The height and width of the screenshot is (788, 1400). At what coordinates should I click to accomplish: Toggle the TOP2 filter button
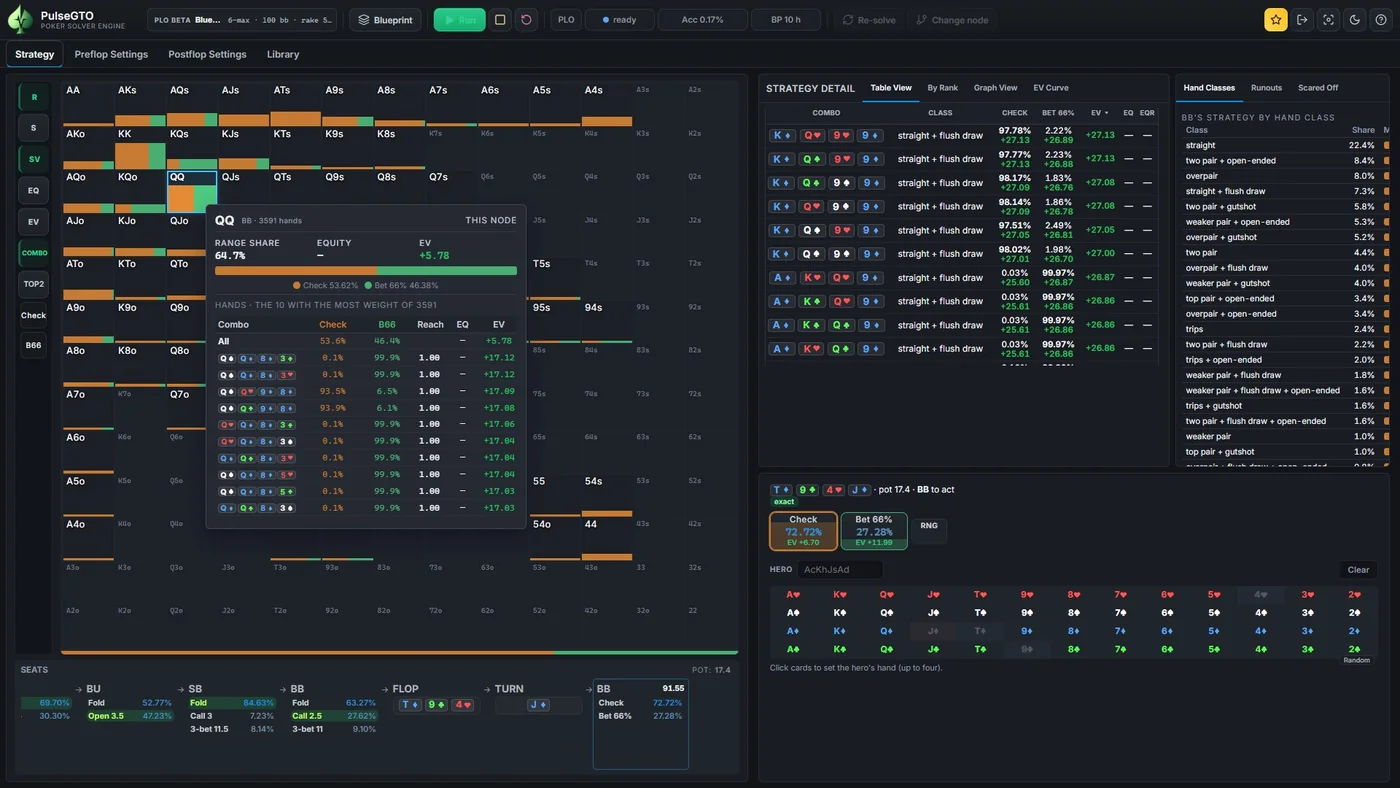click(x=34, y=284)
